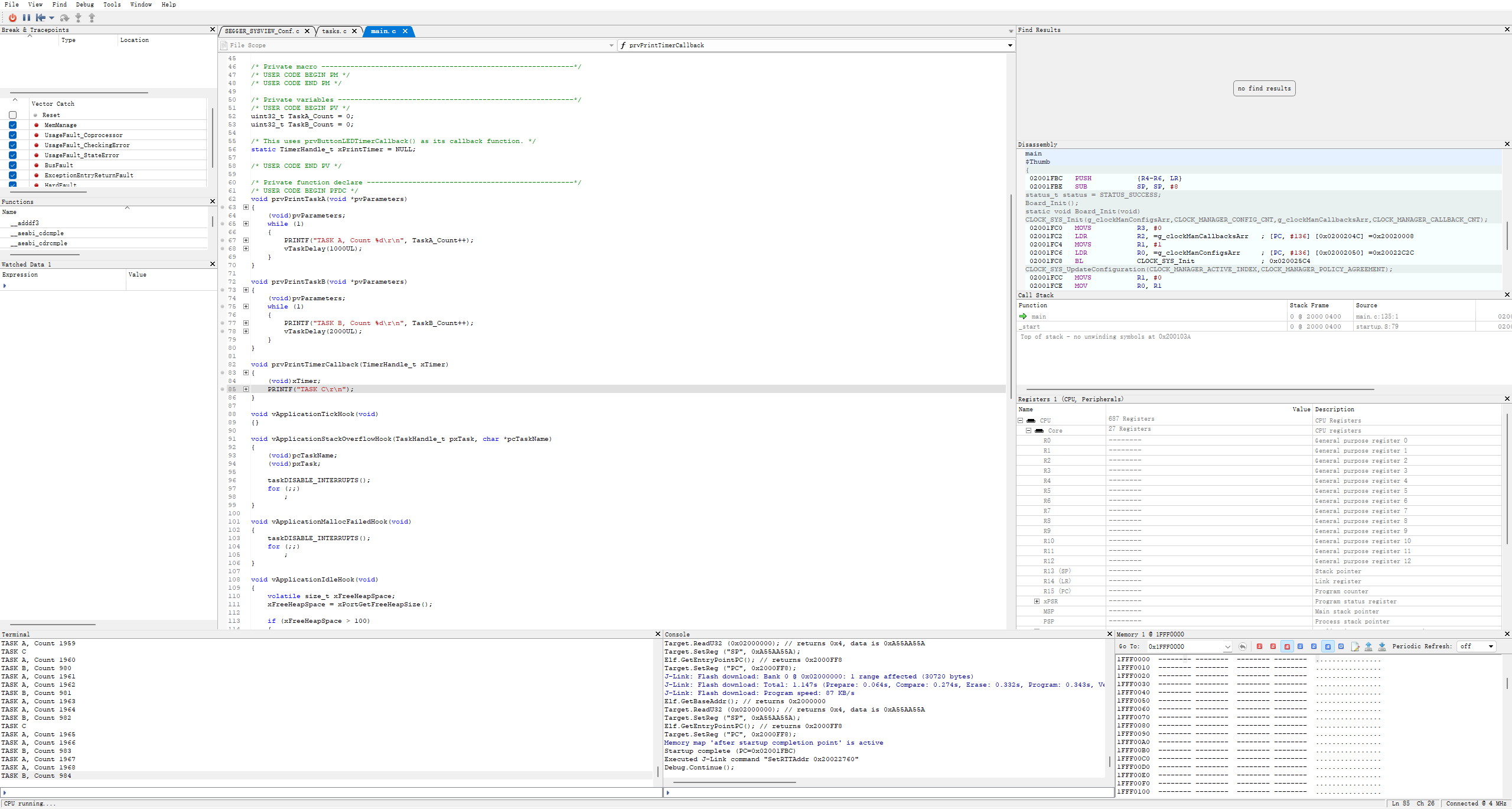The height and width of the screenshot is (809, 1512).
Task: Open the View menu
Action: 35,4
